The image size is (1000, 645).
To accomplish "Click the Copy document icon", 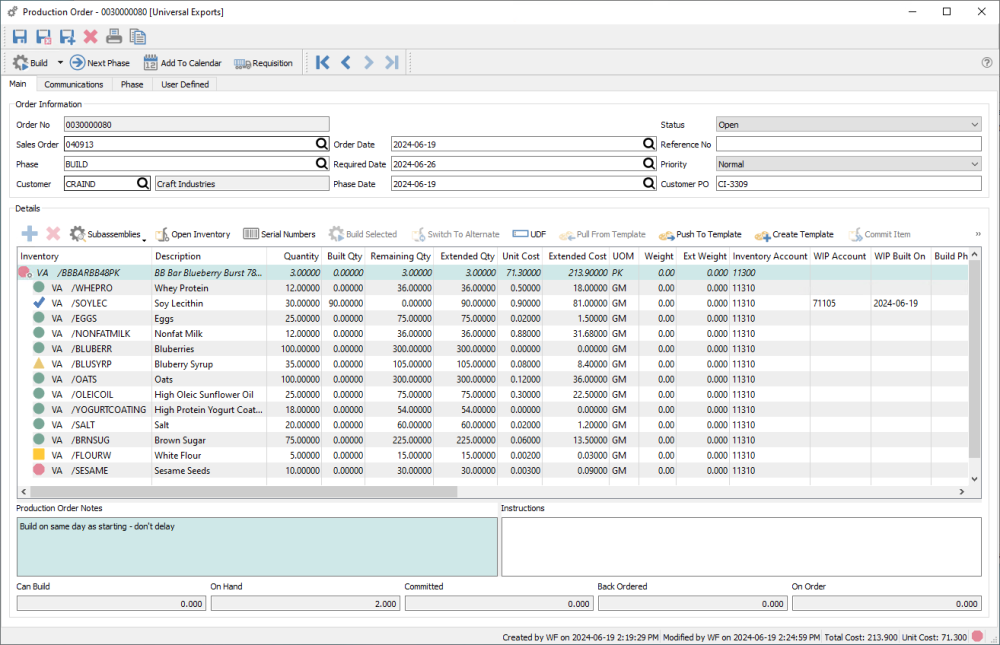I will 138,37.
